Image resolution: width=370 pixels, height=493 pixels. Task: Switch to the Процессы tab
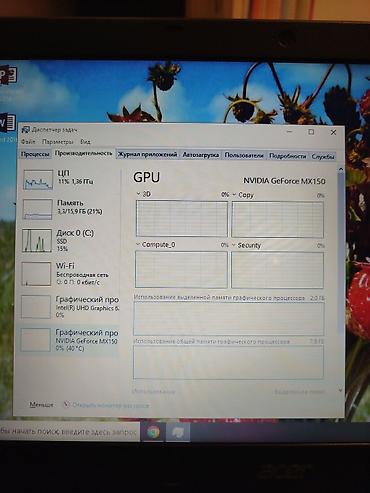pyautogui.click(x=35, y=154)
